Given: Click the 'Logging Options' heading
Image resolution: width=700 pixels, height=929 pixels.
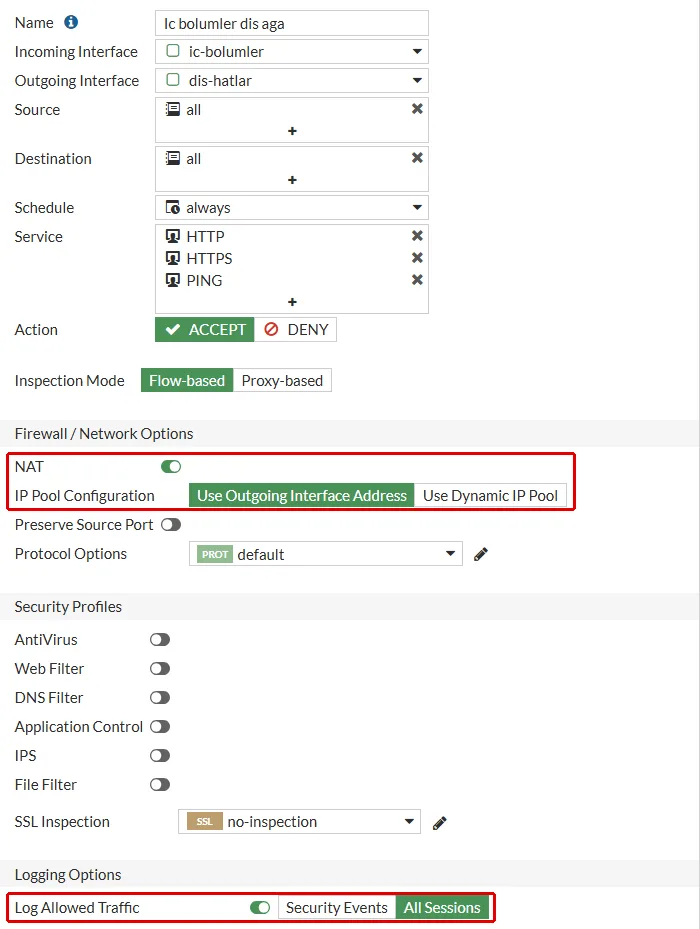Looking at the screenshot, I should point(68,874).
